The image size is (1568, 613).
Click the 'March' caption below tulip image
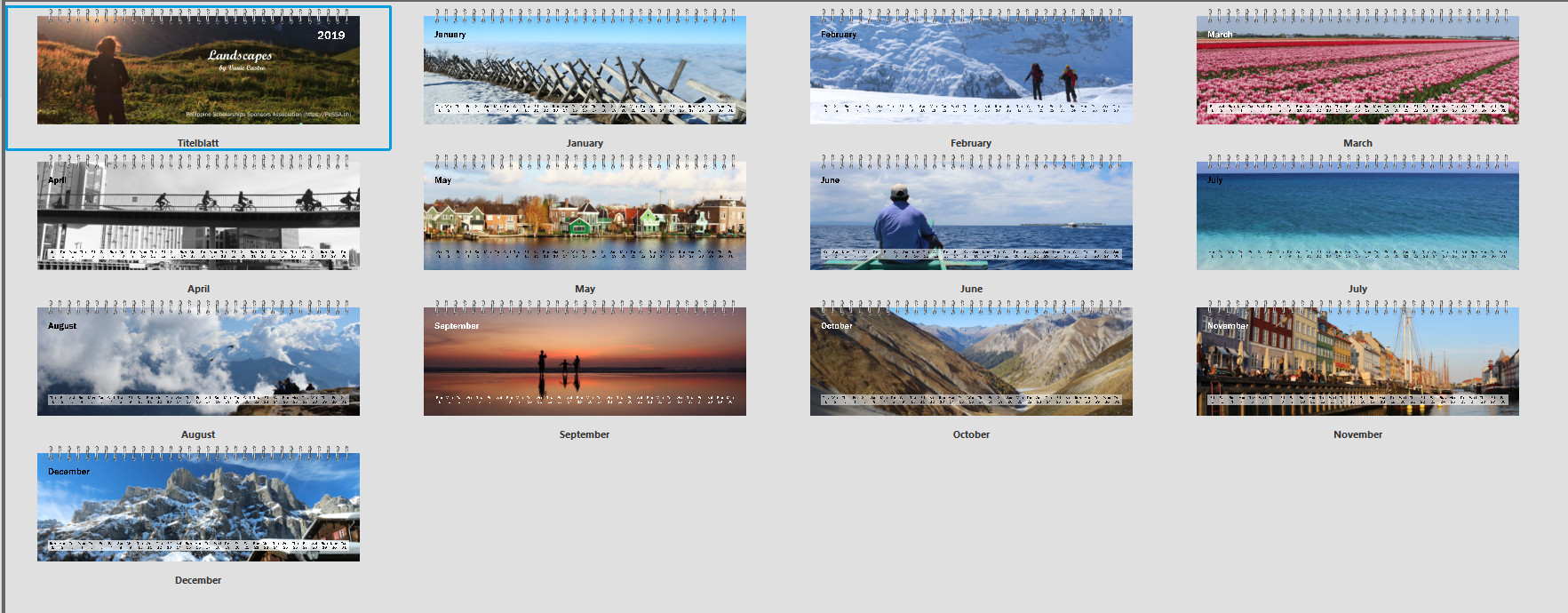(x=1357, y=143)
